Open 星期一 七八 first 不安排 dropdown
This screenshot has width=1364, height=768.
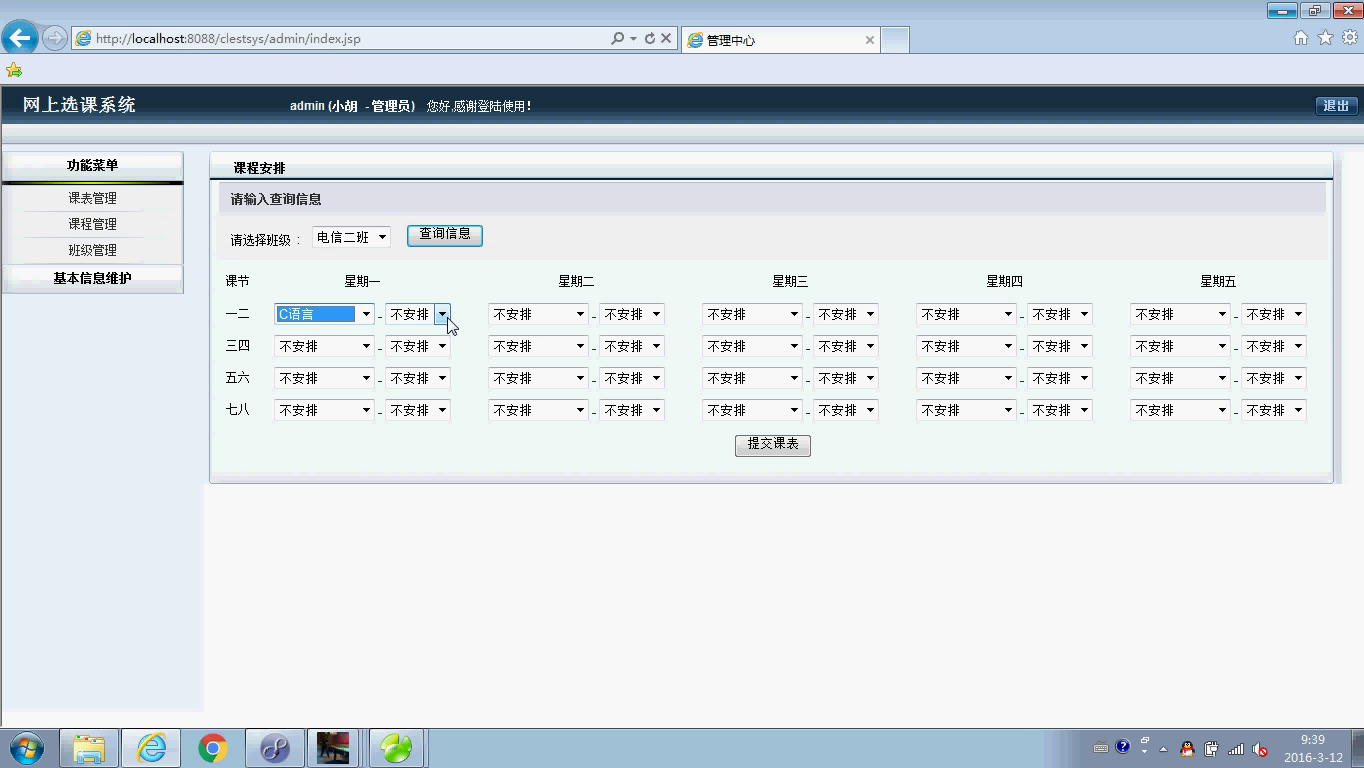click(x=324, y=410)
